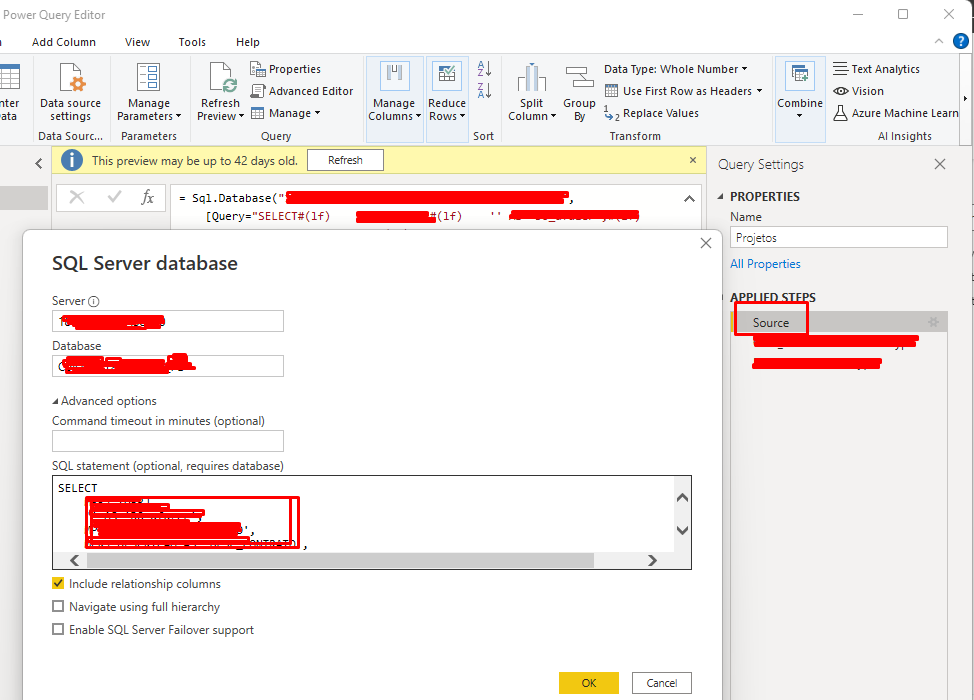Close the SQL Server database dialog
This screenshot has width=974, height=700.
pyautogui.click(x=706, y=243)
